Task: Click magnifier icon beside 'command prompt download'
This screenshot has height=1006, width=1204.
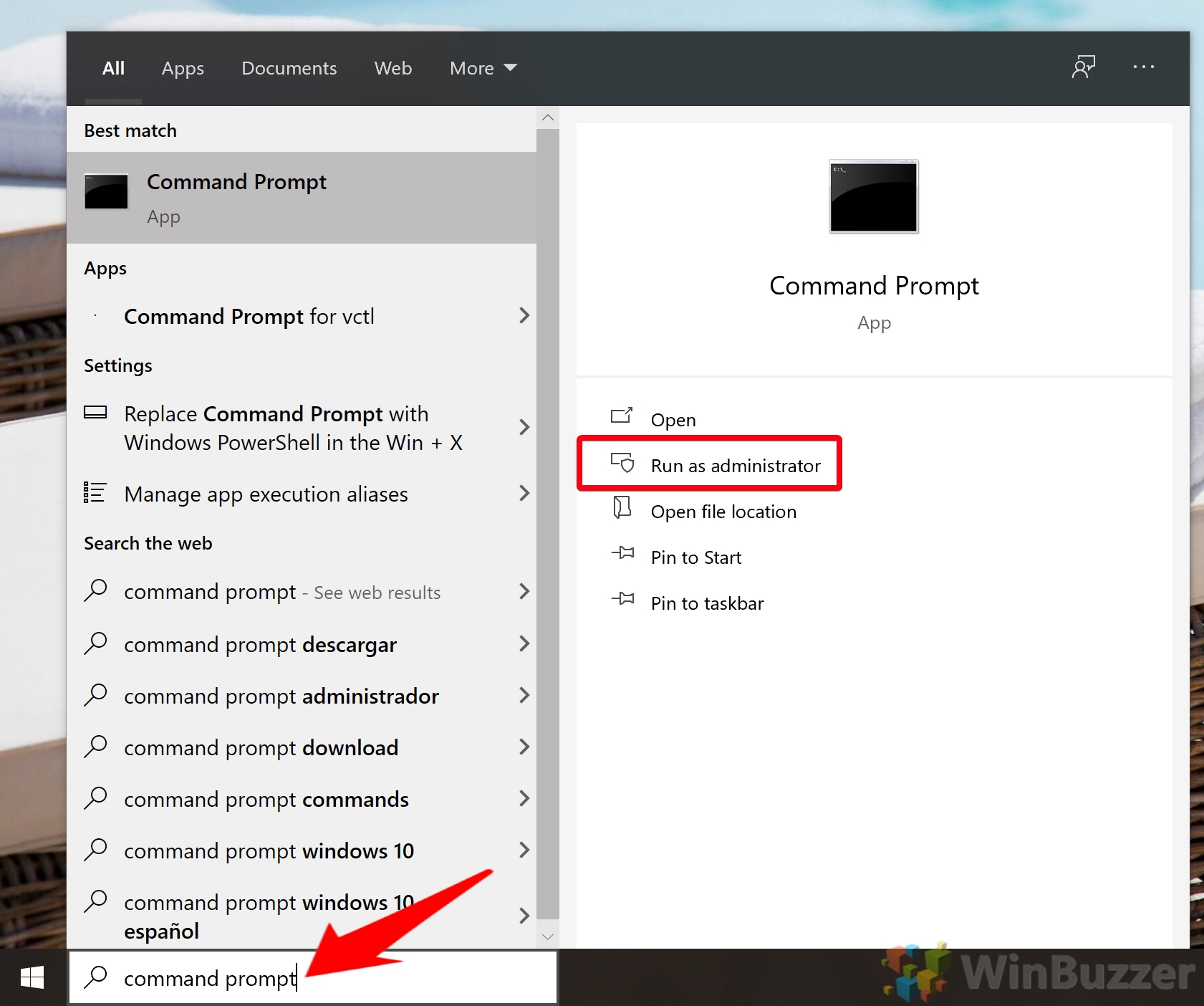Action: [x=95, y=747]
